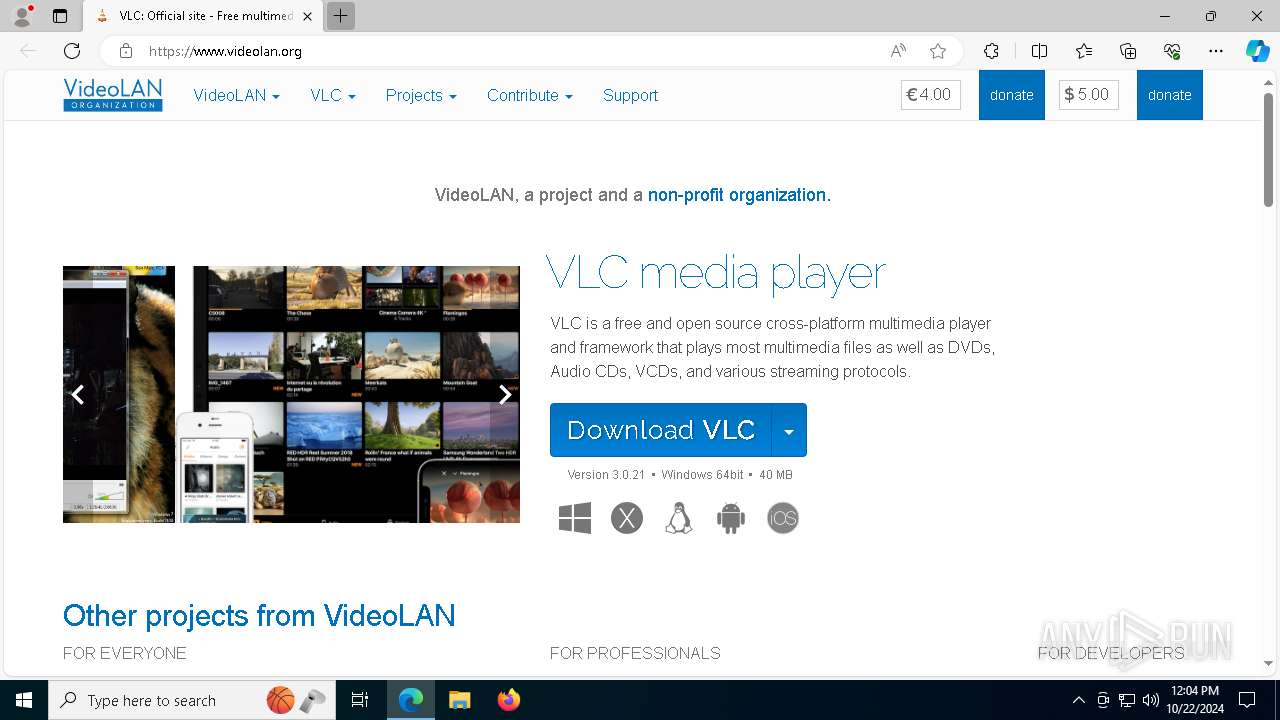The width and height of the screenshot is (1280, 720).
Task: Open the notifications center
Action: (1247, 700)
